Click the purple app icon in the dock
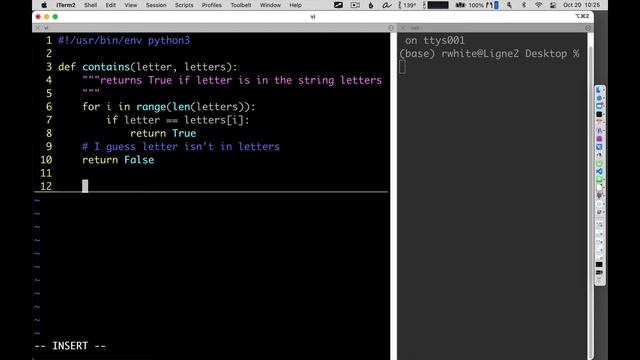The height and width of the screenshot is (360, 640). click(599, 139)
